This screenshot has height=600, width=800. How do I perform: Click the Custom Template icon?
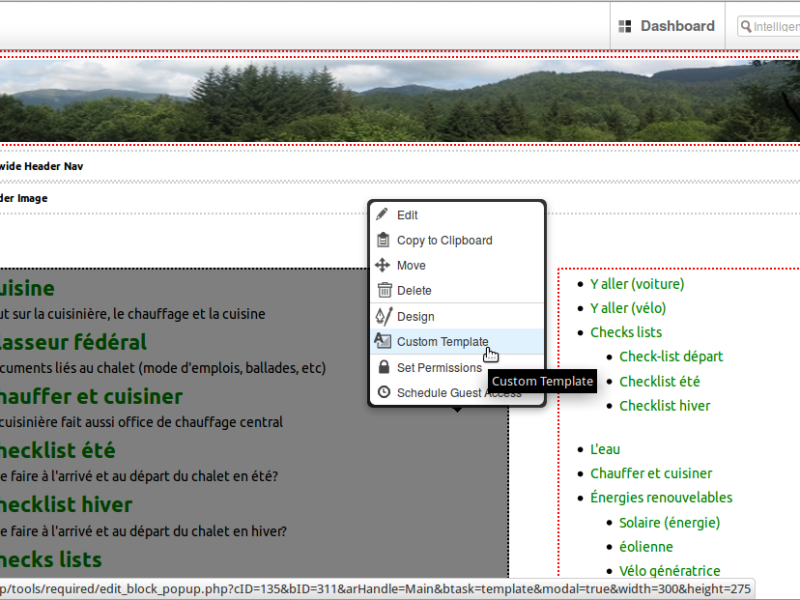coord(383,341)
